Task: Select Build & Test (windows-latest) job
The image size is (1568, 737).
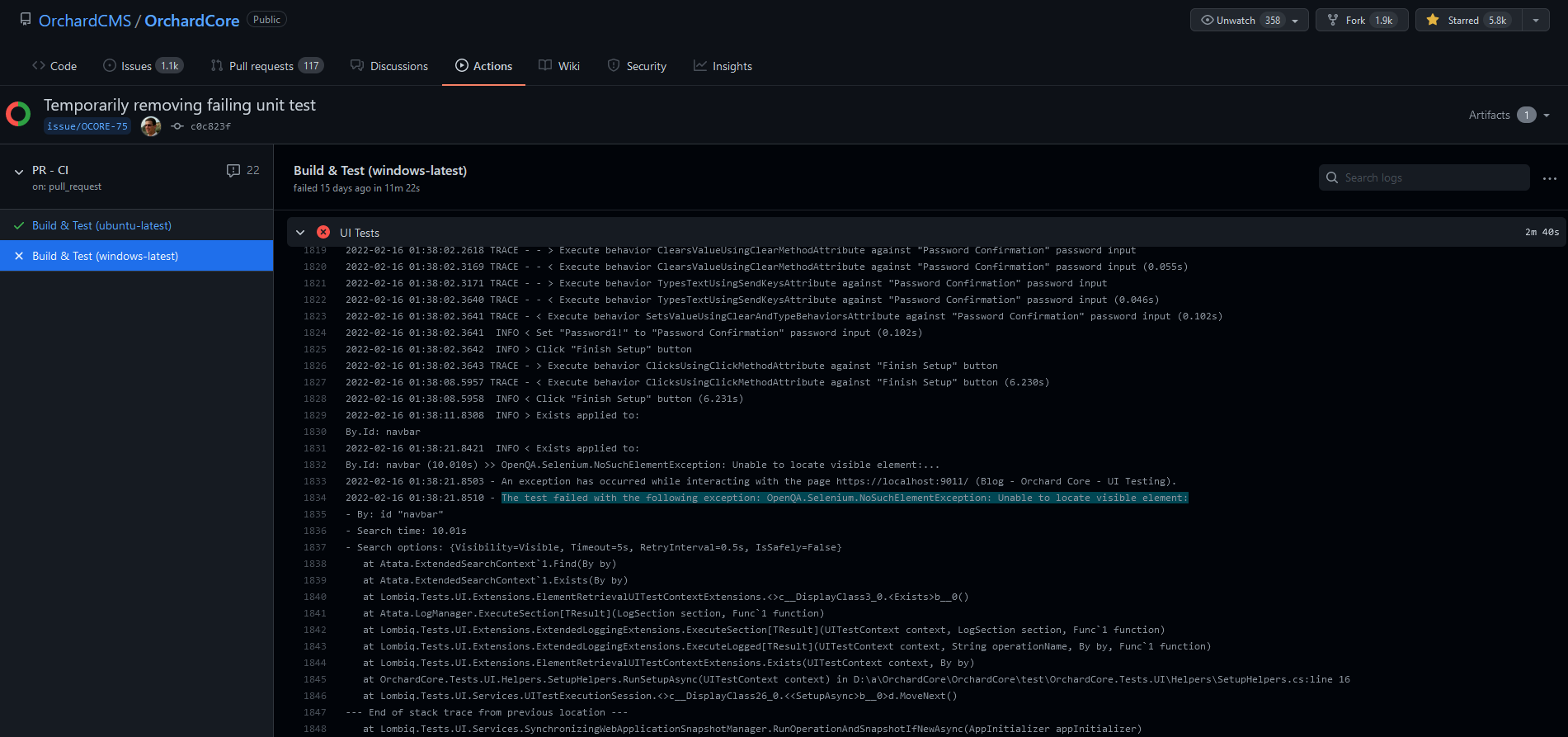Action: 136,256
